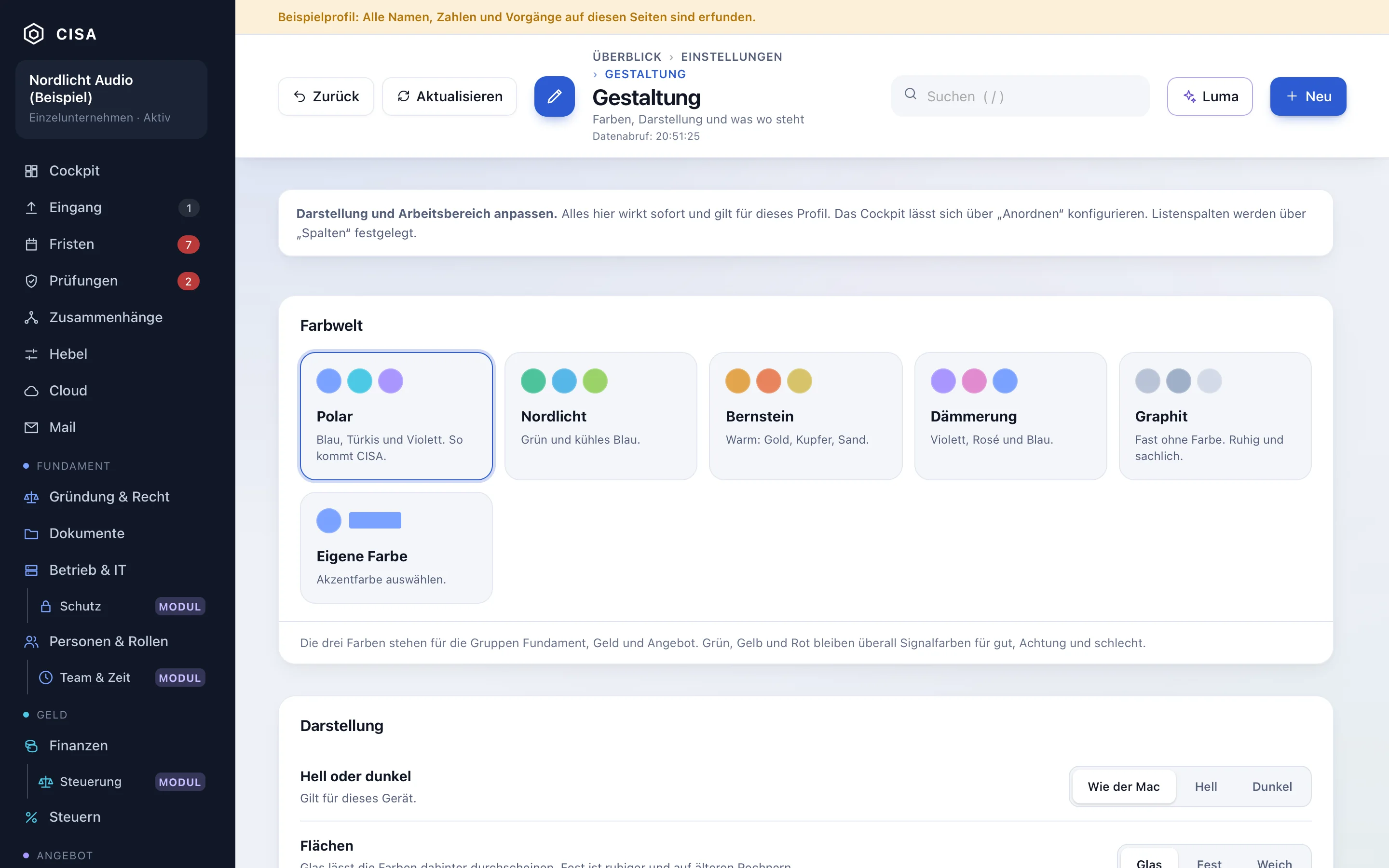Click the Aktualisieren button
1389x868 pixels.
449,96
